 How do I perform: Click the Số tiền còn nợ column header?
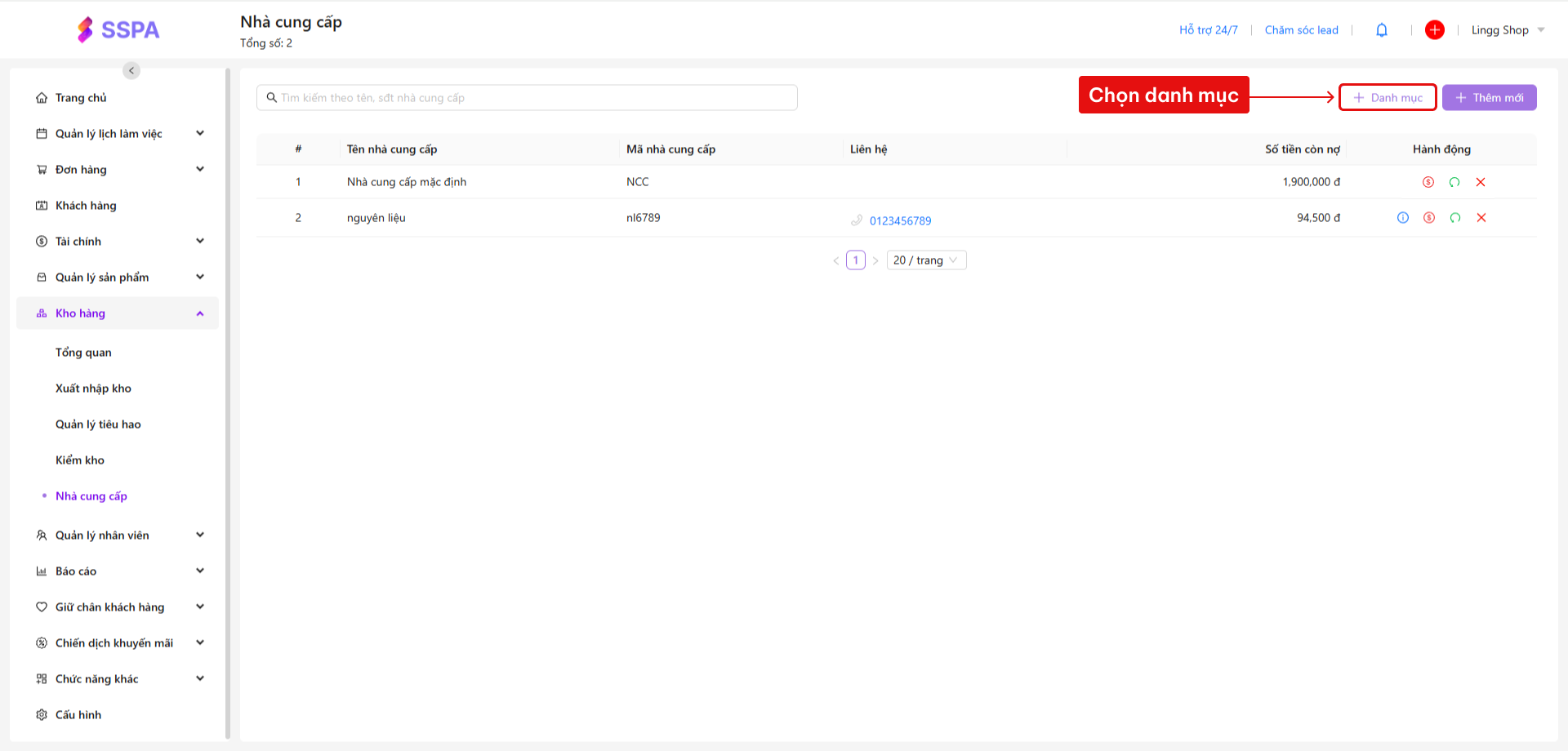click(x=1303, y=149)
